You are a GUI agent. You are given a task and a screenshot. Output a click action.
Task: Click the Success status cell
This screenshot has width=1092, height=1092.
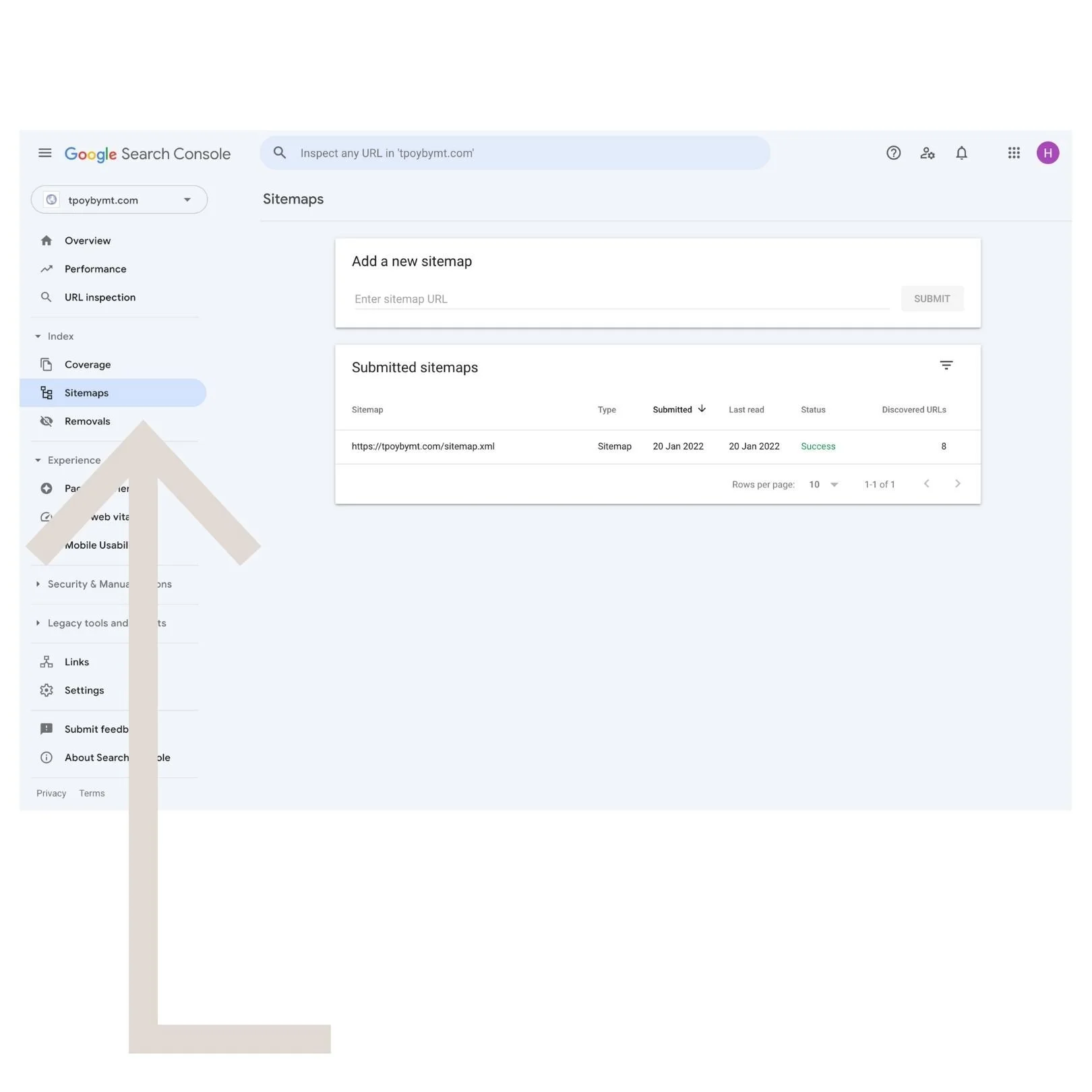click(x=818, y=446)
